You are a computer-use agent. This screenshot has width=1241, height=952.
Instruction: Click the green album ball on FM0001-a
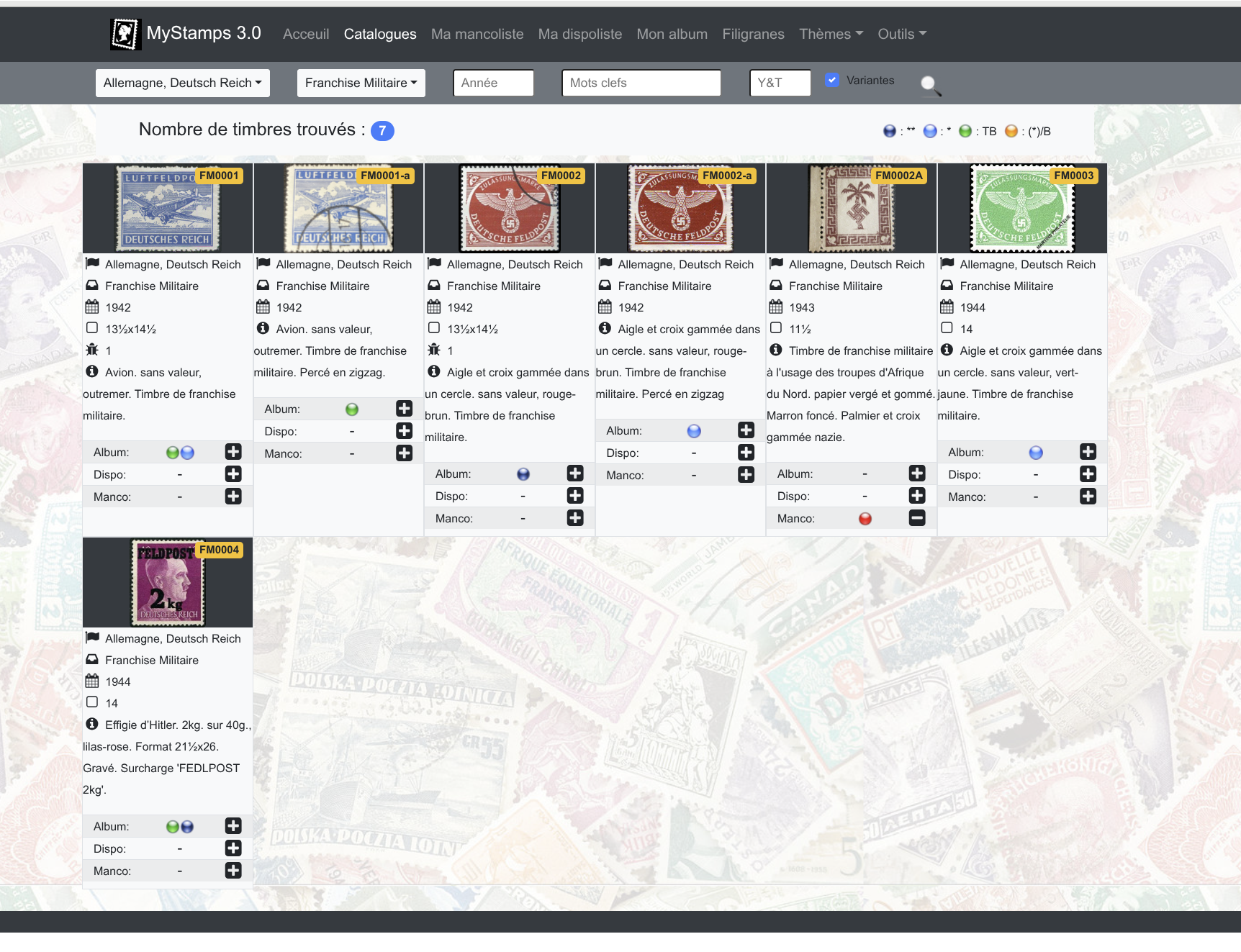pos(352,409)
